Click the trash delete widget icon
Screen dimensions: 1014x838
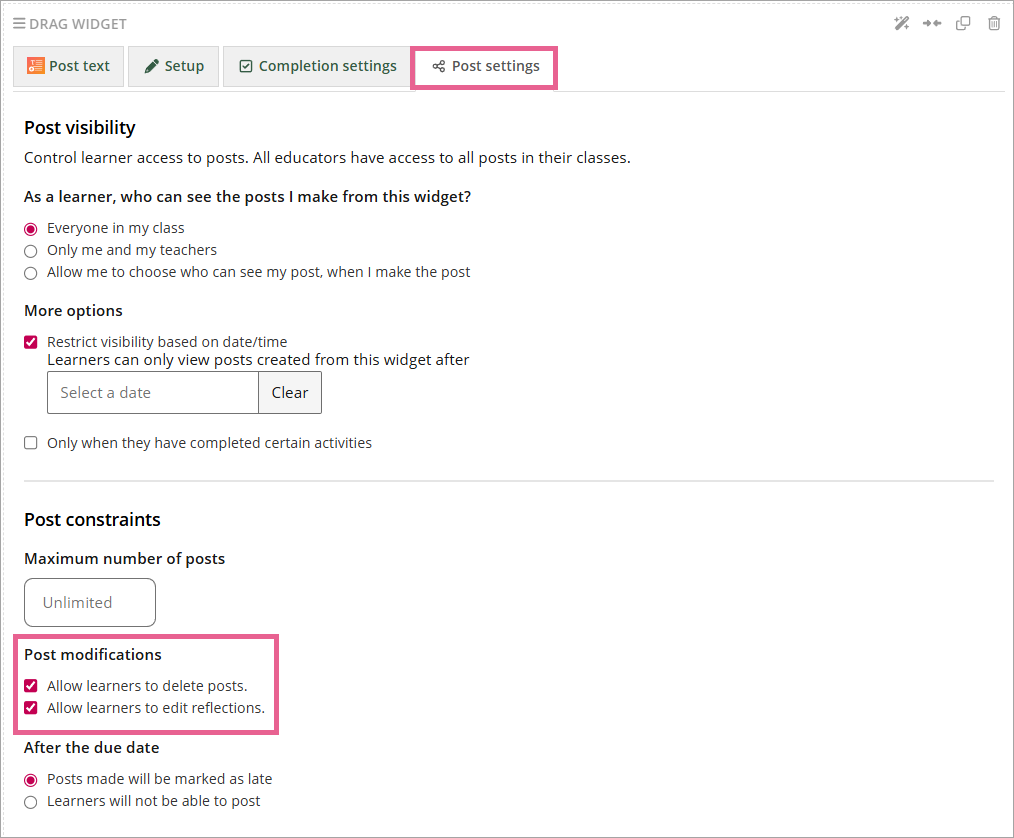coord(994,24)
